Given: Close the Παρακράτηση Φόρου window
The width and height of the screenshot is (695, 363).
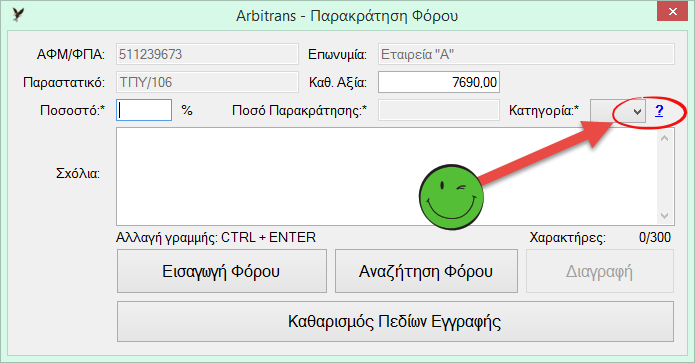Looking at the screenshot, I should (672, 12).
